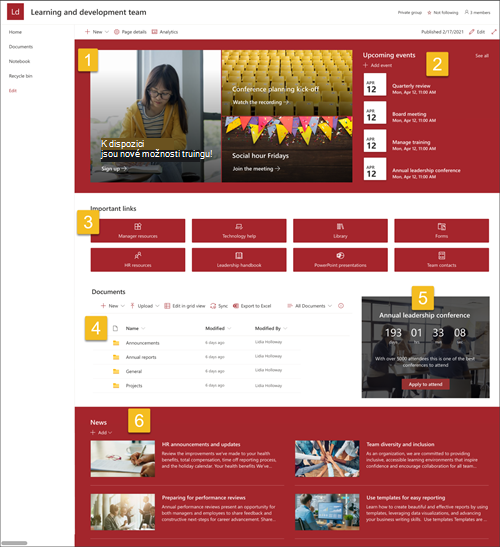Open the General folder

(134, 372)
